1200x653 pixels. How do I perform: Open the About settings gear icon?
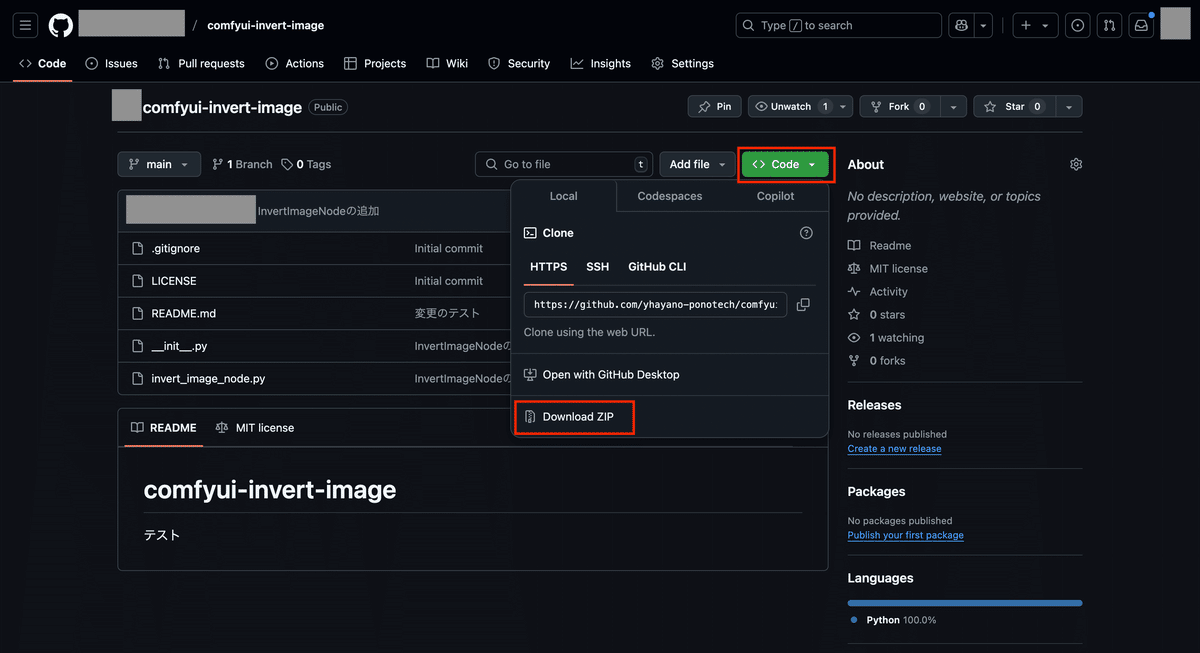[x=1076, y=164]
